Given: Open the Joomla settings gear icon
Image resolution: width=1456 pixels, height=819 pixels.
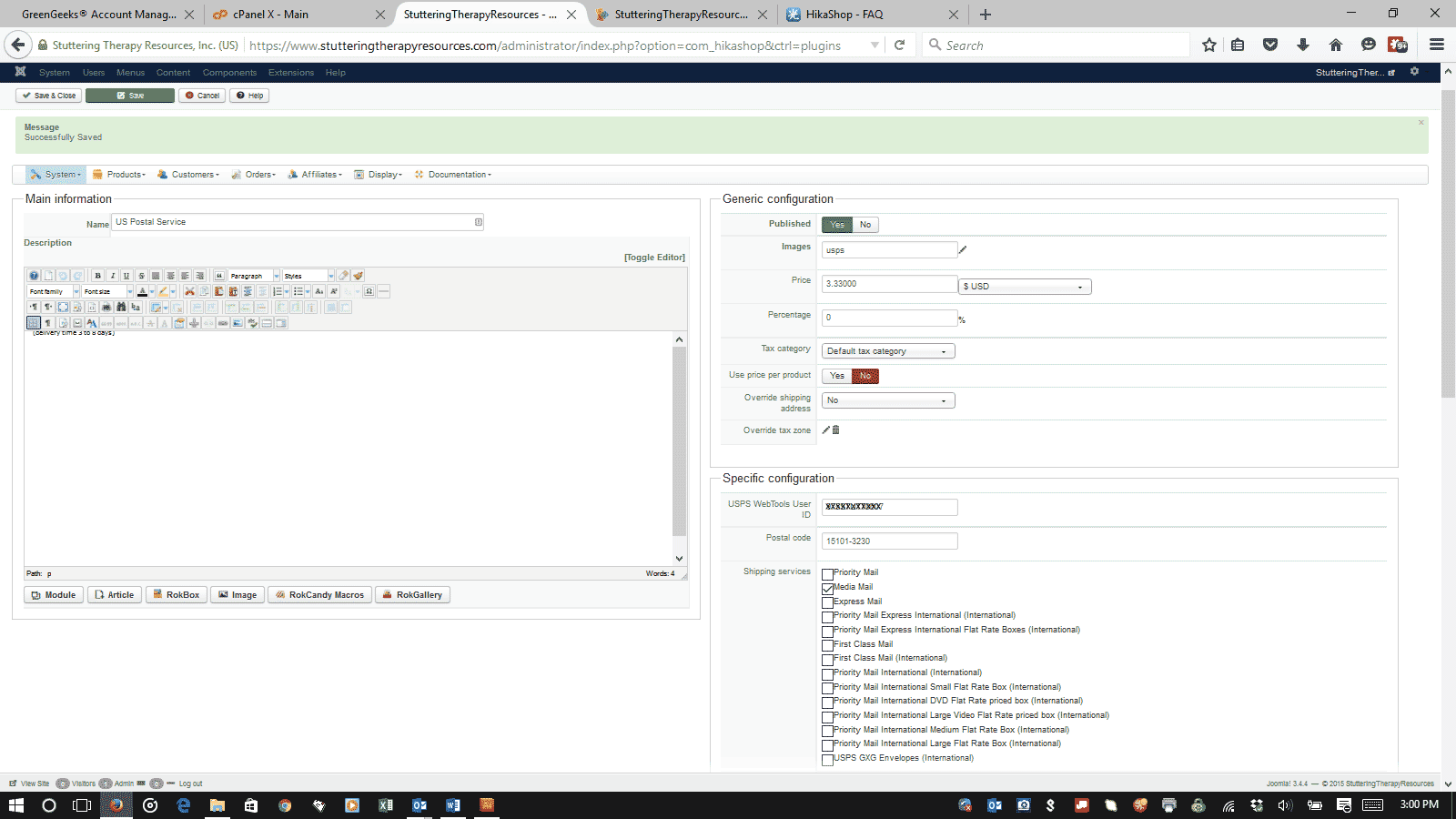Looking at the screenshot, I should 1414,72.
